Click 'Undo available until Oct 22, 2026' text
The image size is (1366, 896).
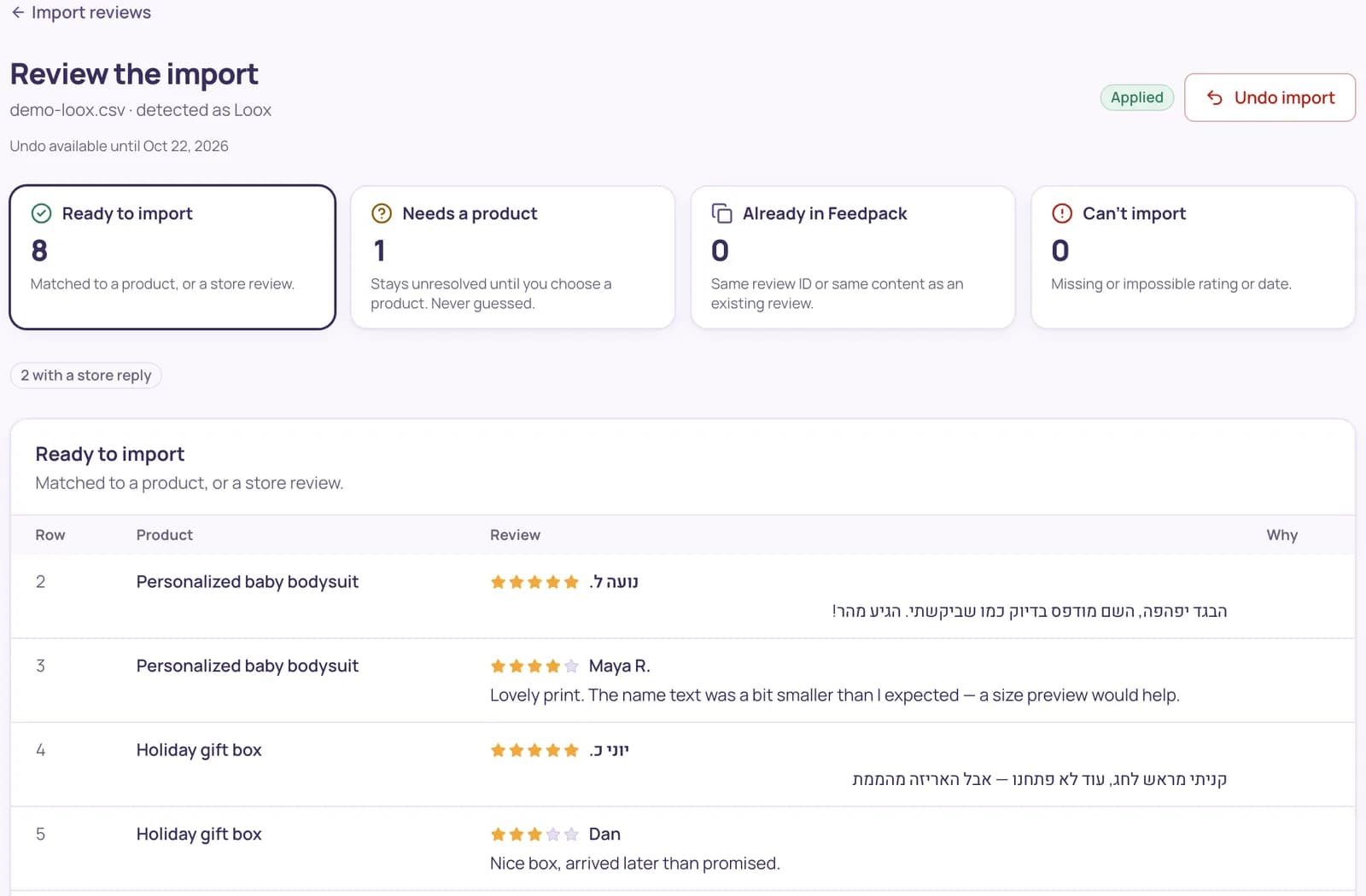tap(120, 146)
